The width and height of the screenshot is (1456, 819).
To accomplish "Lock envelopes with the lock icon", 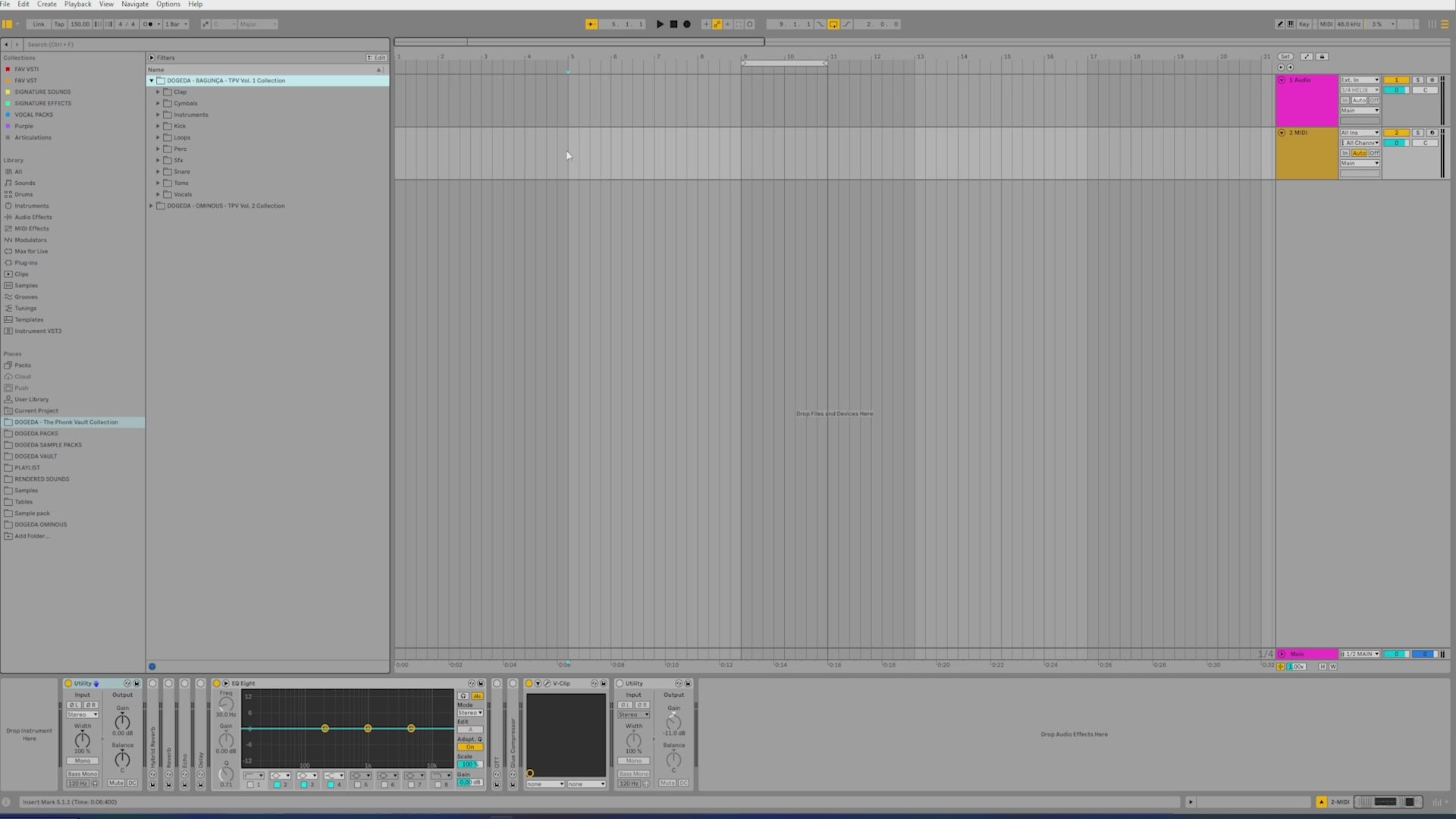I will click(1323, 57).
